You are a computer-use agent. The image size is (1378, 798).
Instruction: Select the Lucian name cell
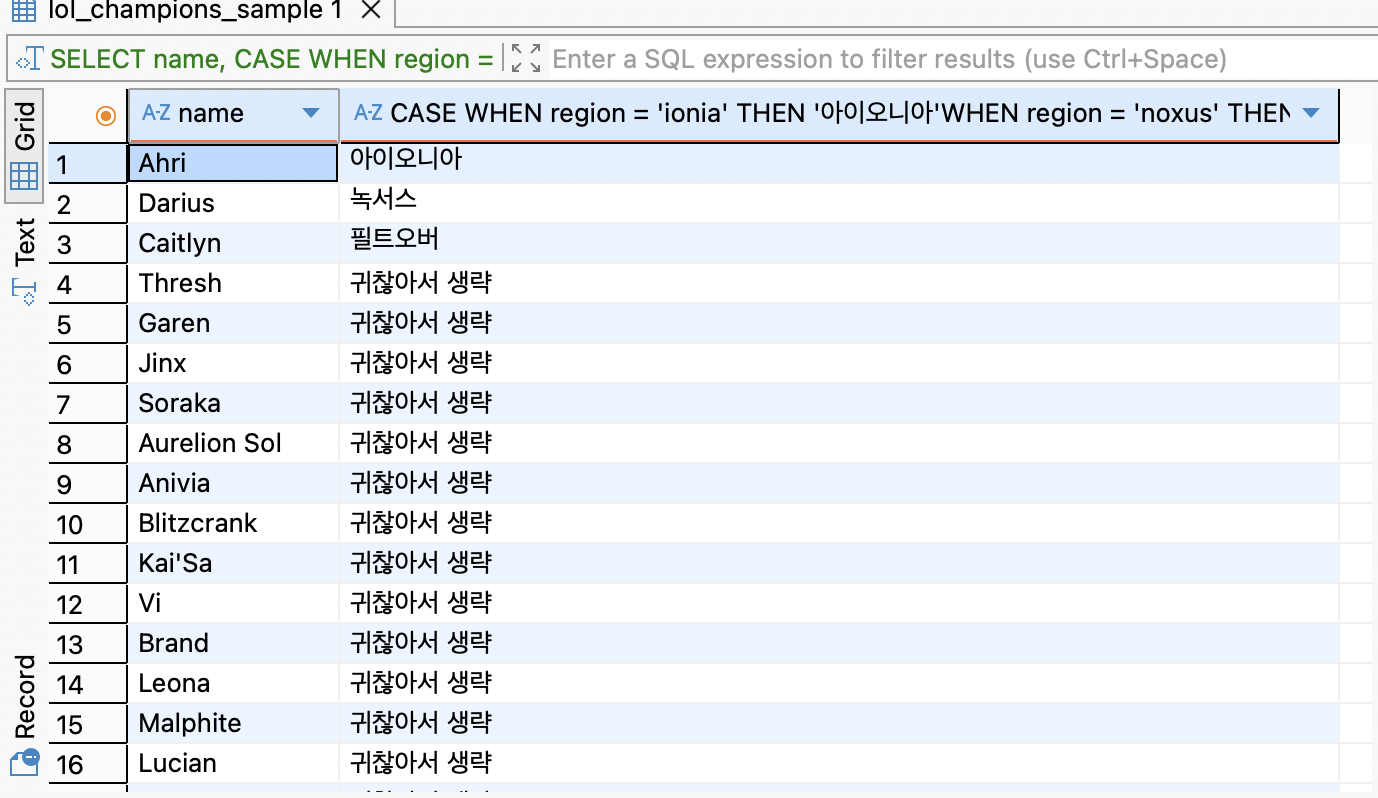(233, 763)
